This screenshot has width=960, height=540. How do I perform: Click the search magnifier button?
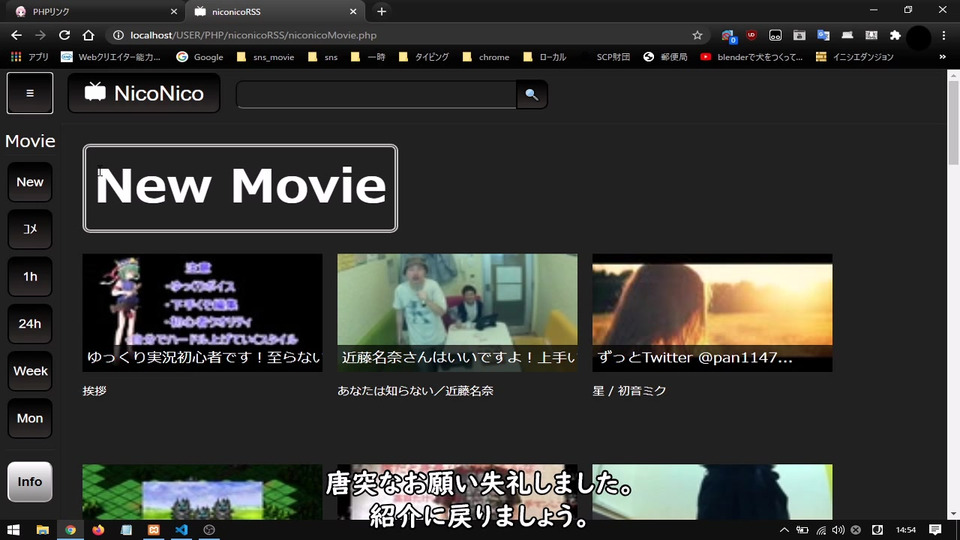pos(532,95)
